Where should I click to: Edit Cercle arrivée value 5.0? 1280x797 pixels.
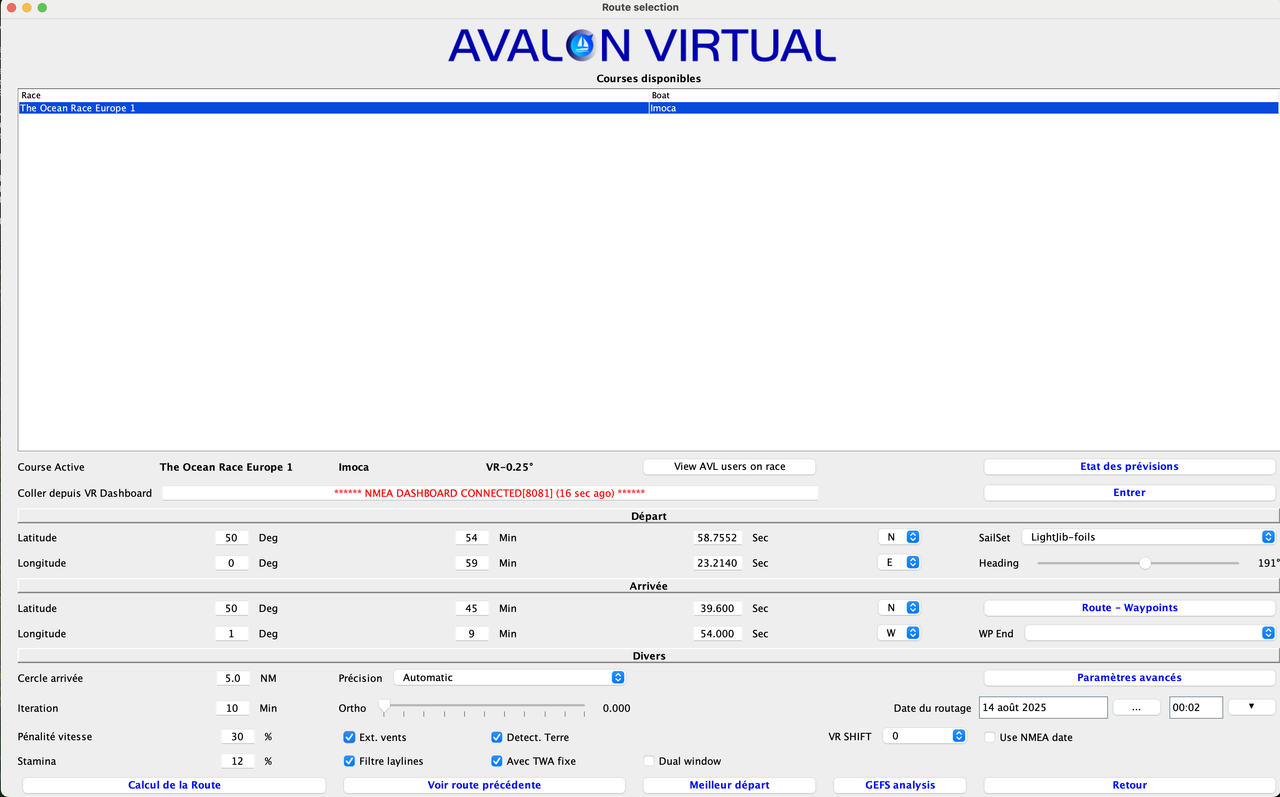pyautogui.click(x=233, y=678)
